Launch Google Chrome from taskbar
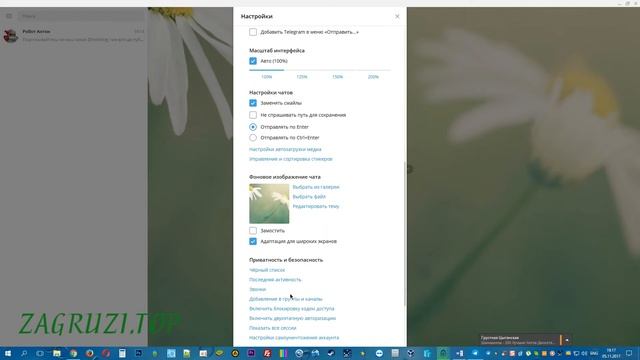This screenshot has height=360, width=640. point(73,353)
